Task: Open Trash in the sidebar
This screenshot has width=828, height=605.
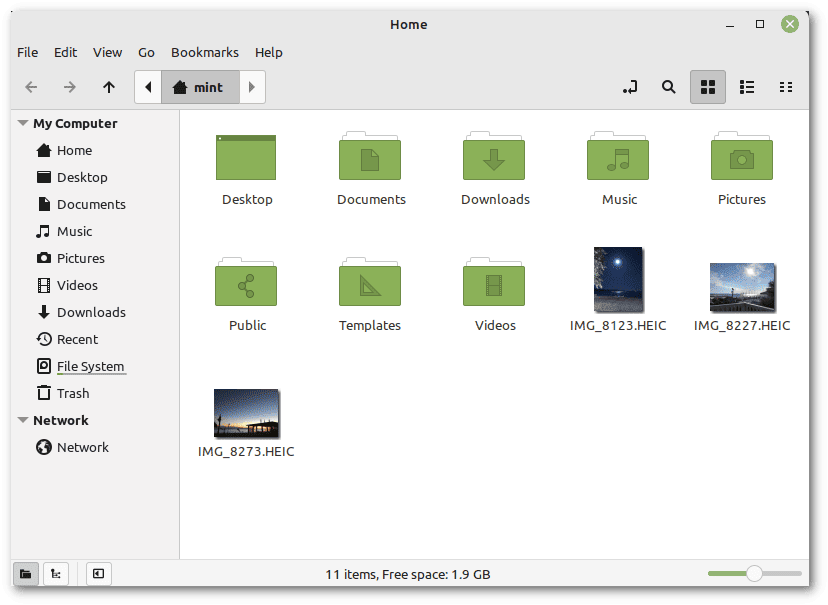Action: pyautogui.click(x=73, y=393)
